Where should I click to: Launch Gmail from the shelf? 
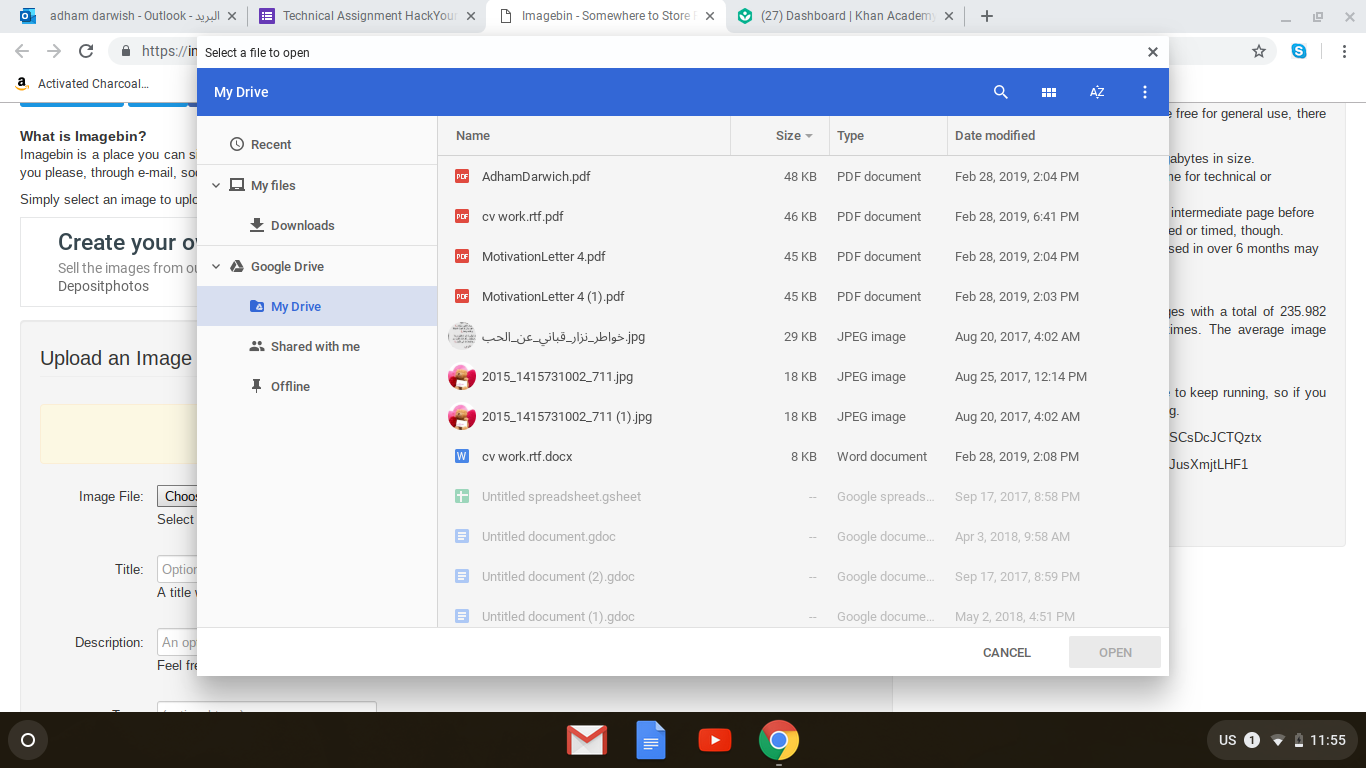pyautogui.click(x=587, y=740)
